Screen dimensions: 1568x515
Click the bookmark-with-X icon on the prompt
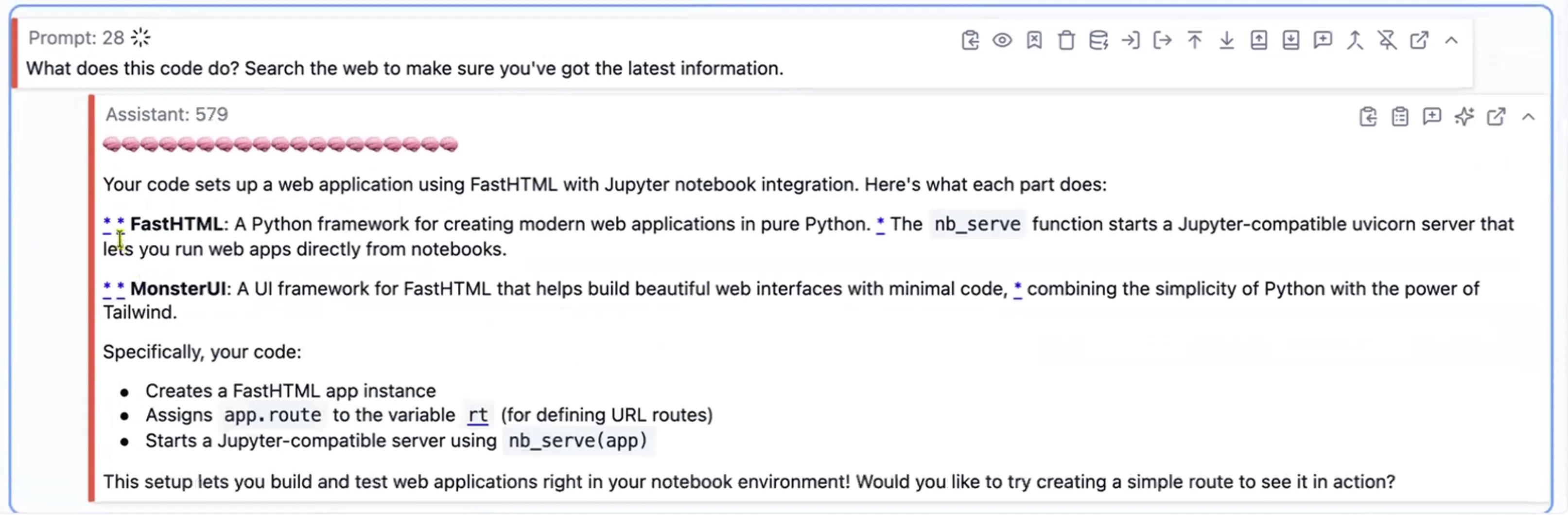[1034, 41]
